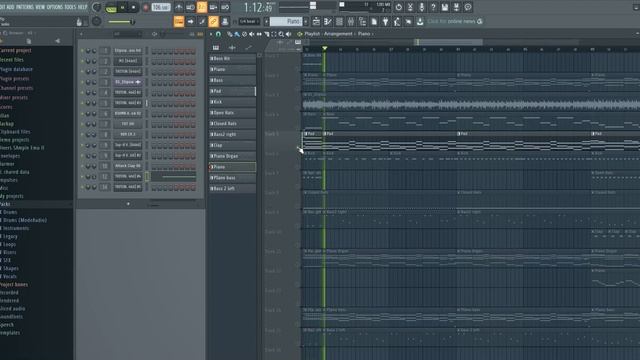Expand the Vocals folder in browser

(x=9, y=277)
